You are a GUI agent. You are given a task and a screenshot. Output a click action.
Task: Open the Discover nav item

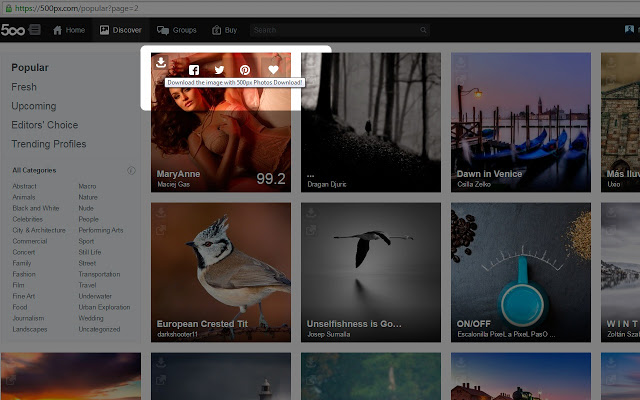(121, 30)
